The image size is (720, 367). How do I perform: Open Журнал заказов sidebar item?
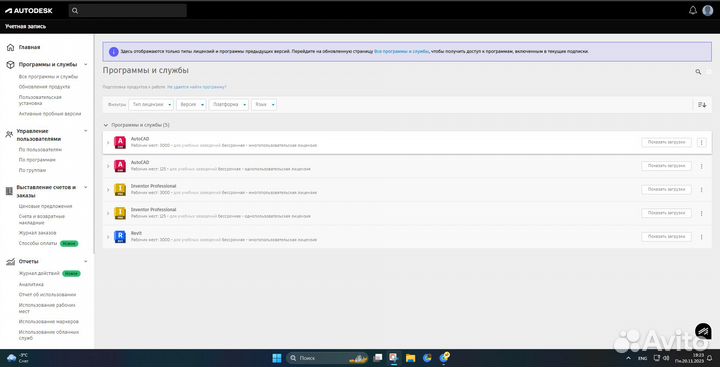[38, 233]
